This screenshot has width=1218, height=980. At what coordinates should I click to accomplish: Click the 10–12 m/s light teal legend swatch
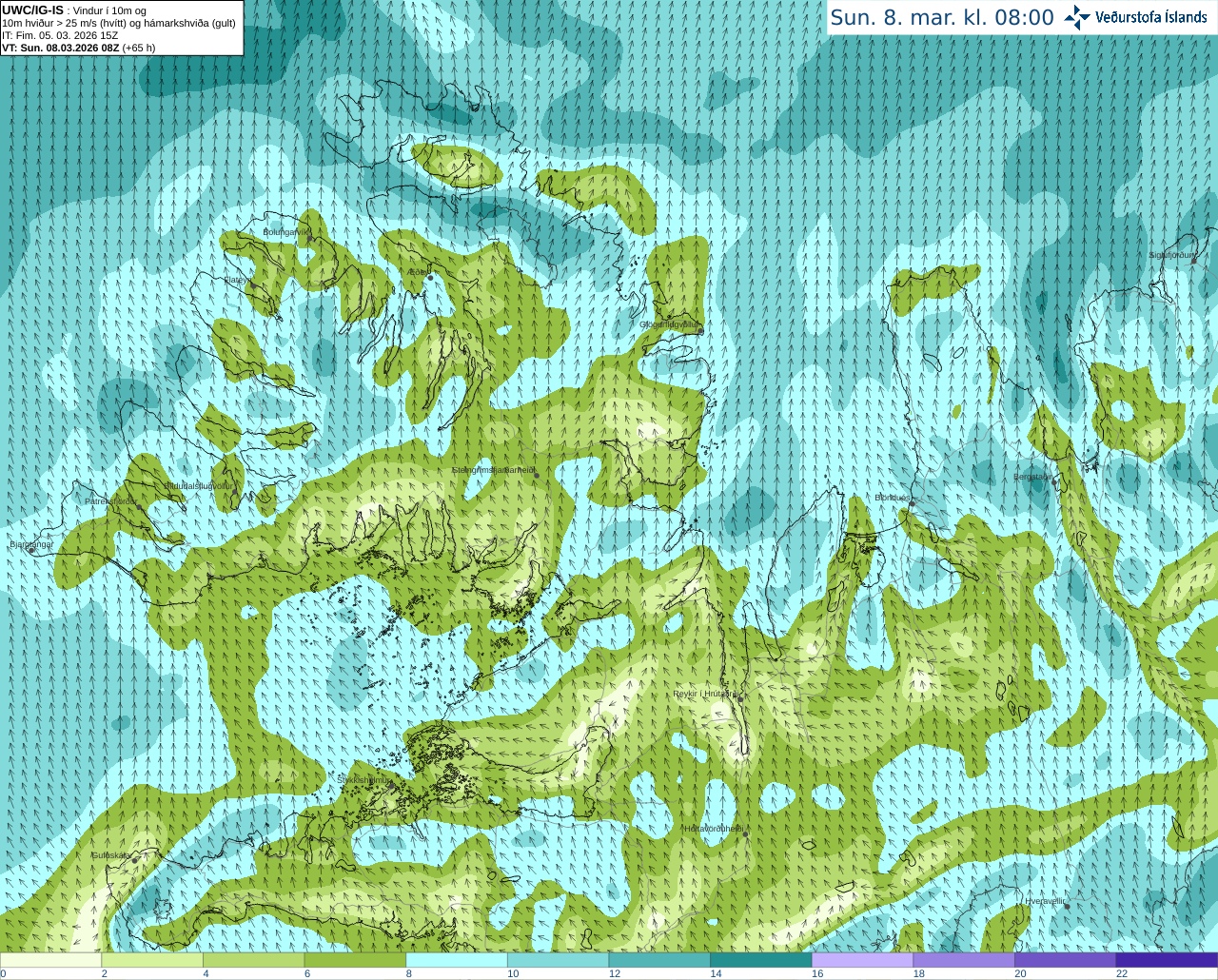tap(558, 960)
